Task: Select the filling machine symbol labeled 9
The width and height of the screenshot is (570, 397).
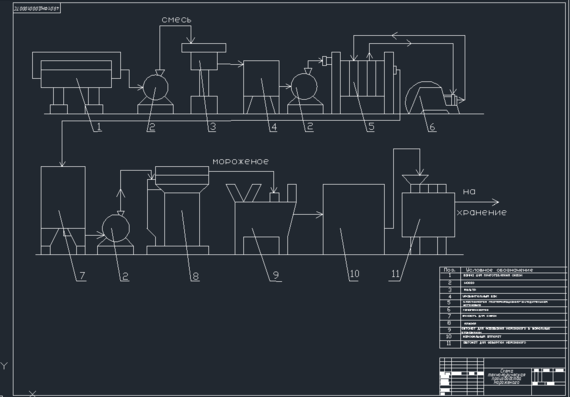Action: coord(262,219)
